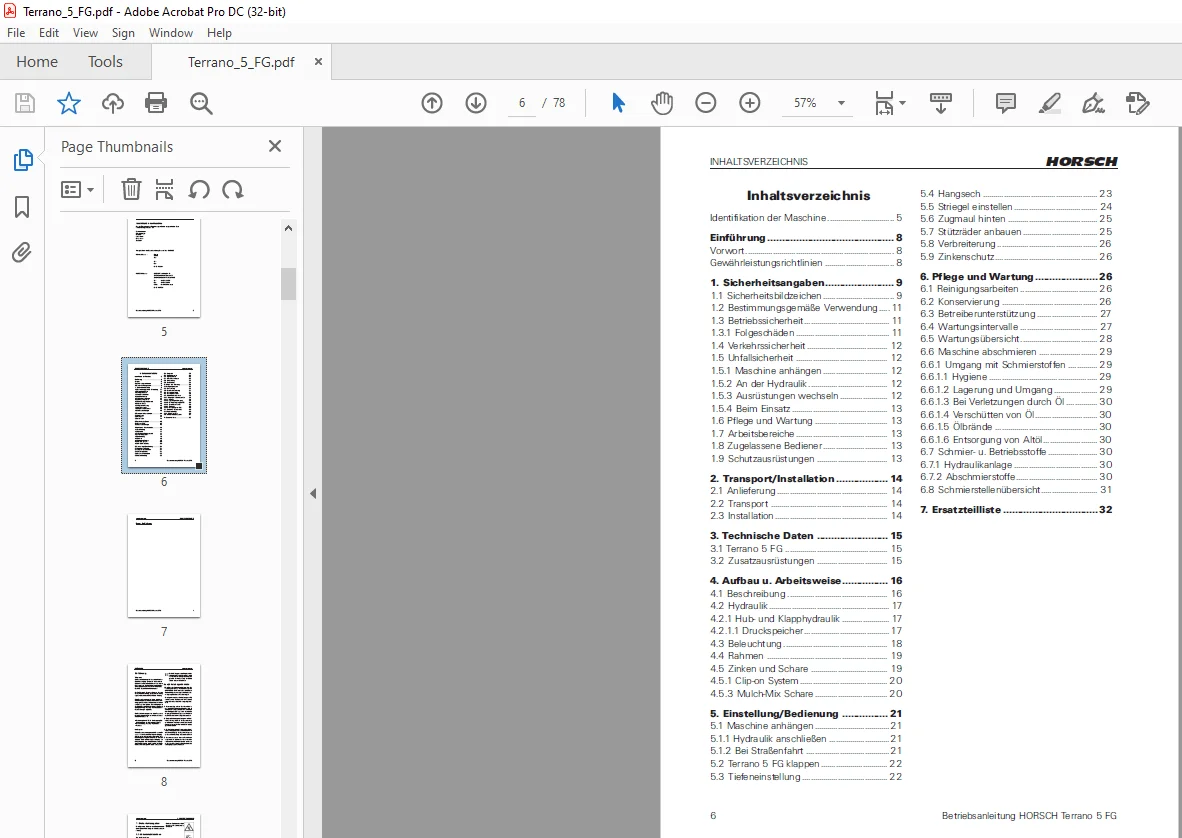
Task: Click '5.5 Striegel einstellen' line
Action: [x=1015, y=206]
